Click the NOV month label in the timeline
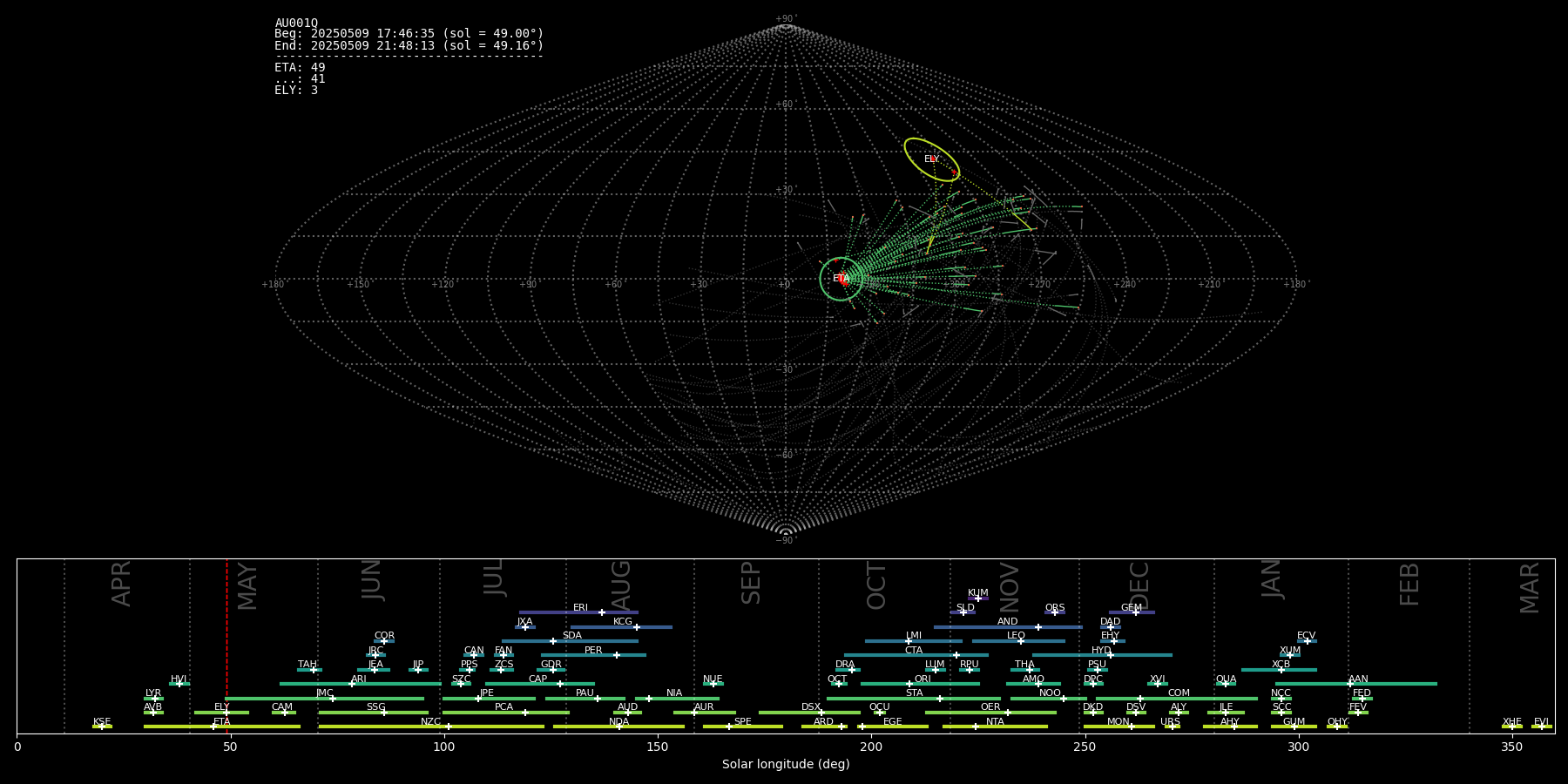This screenshot has height=784, width=1568. pyautogui.click(x=1009, y=587)
